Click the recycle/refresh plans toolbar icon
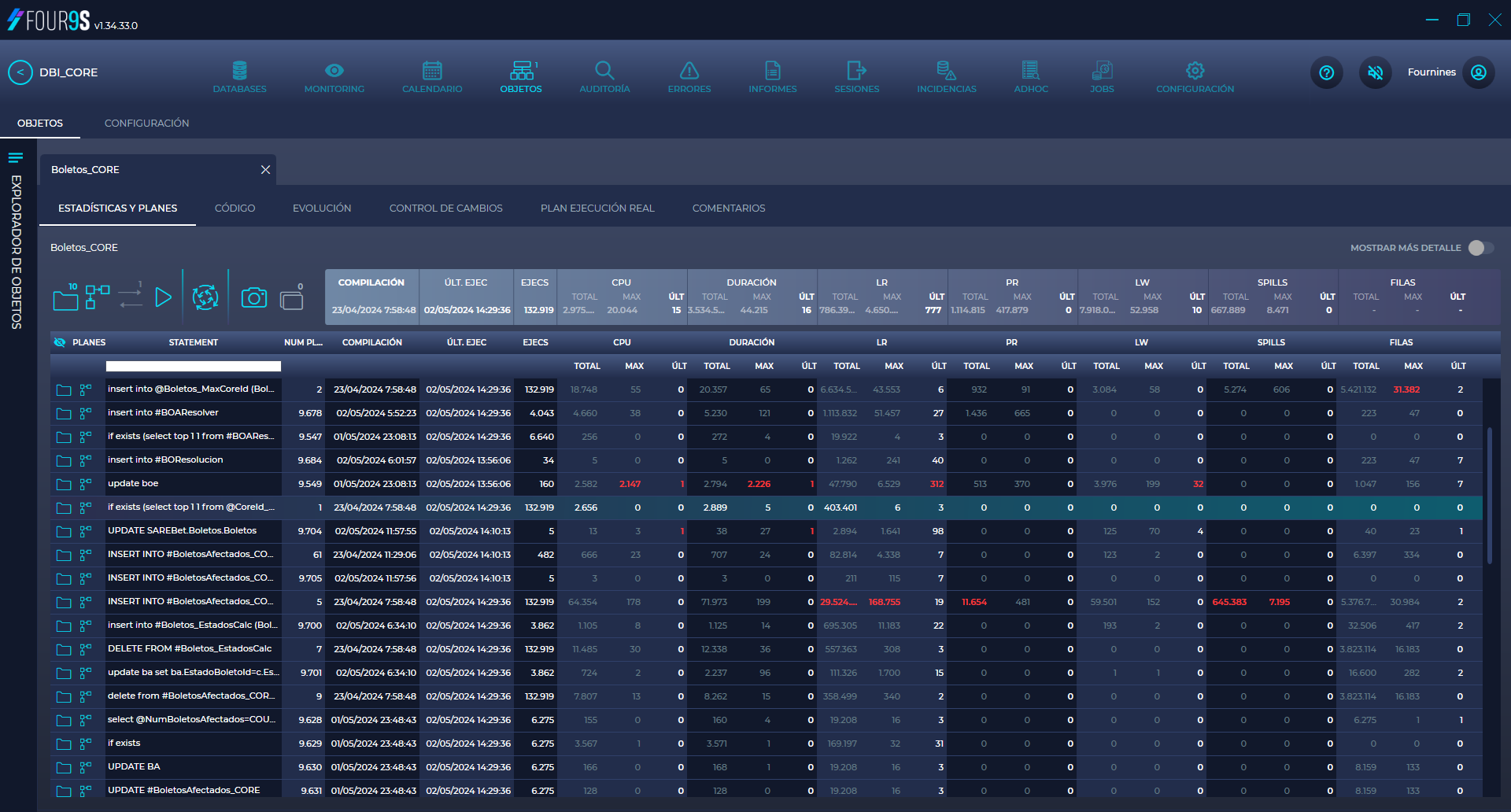Image resolution: width=1511 pixels, height=812 pixels. (x=205, y=297)
